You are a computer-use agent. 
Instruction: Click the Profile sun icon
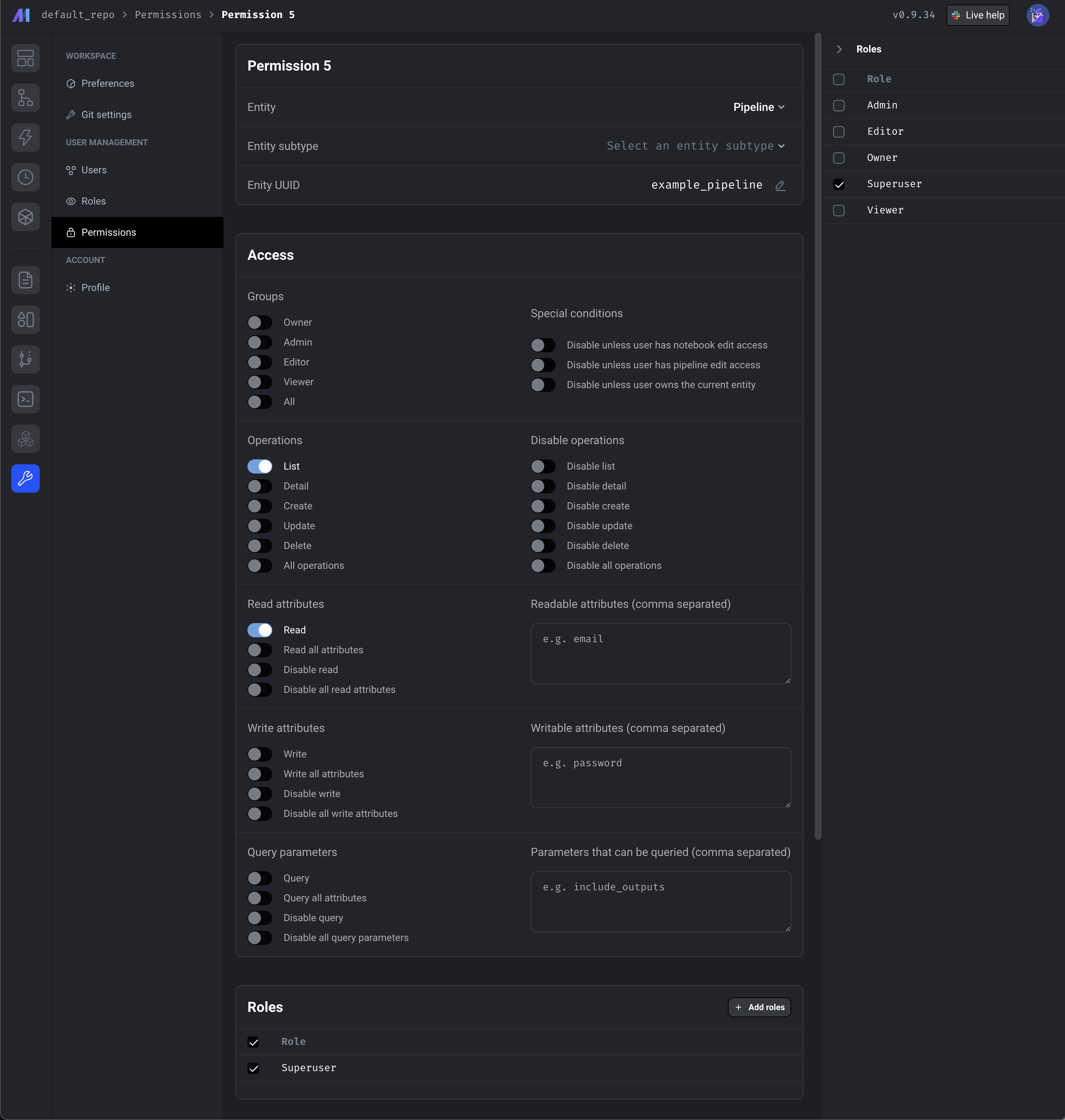tap(71, 288)
